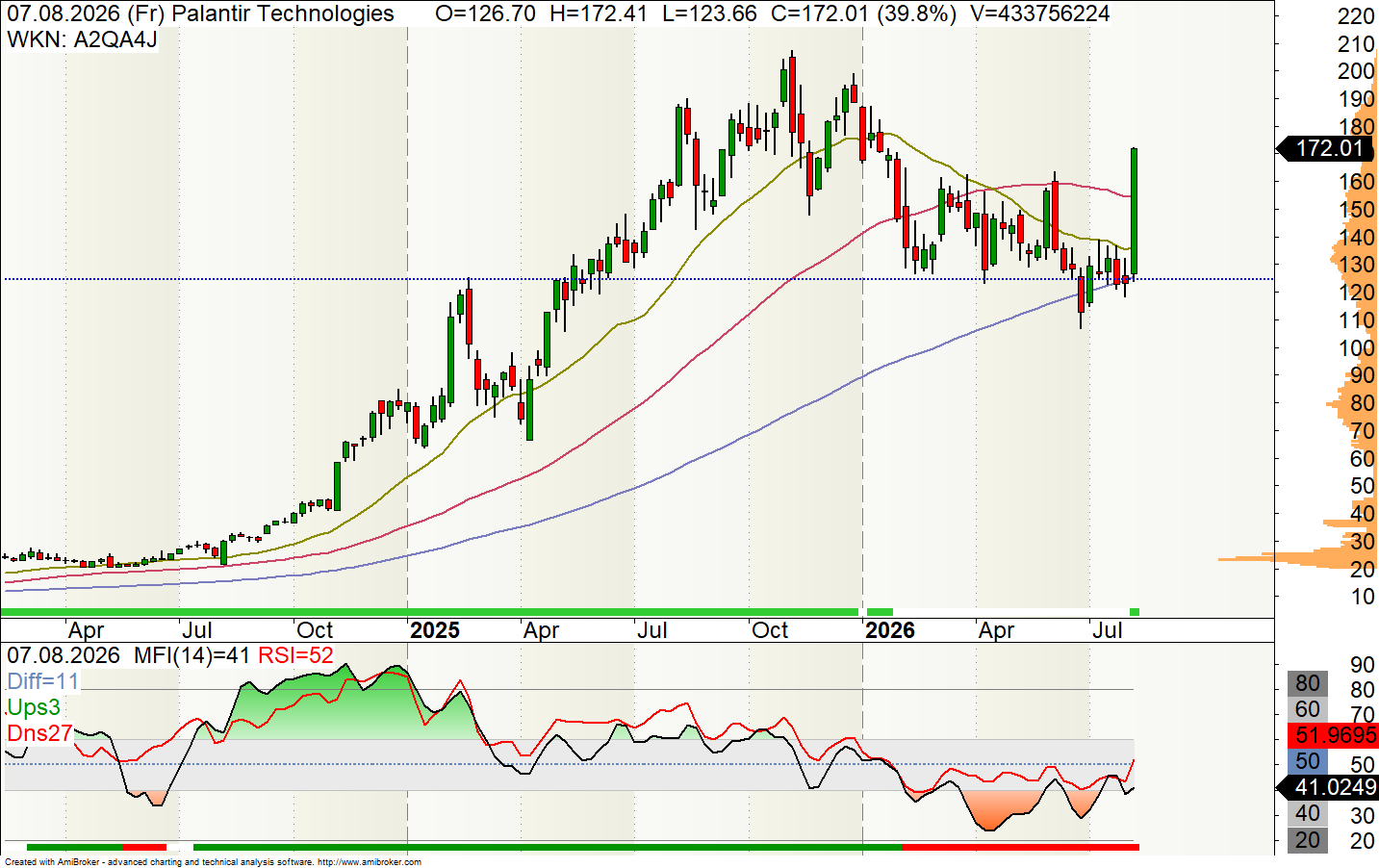Click the red '51.9695' RSI value marker
1379x868 pixels.
point(1332,736)
